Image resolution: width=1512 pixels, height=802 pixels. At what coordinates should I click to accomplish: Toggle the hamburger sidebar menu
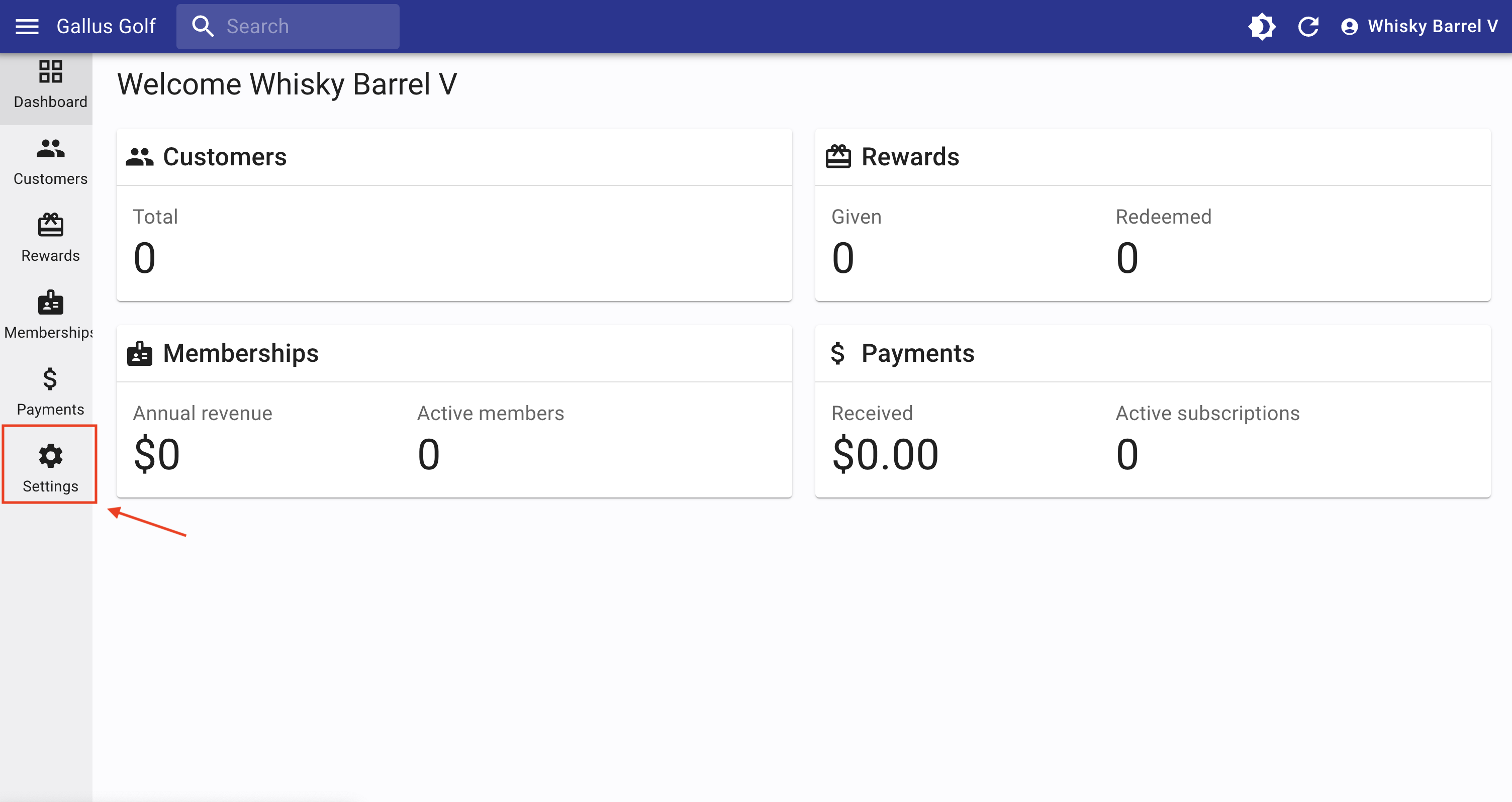pos(27,27)
